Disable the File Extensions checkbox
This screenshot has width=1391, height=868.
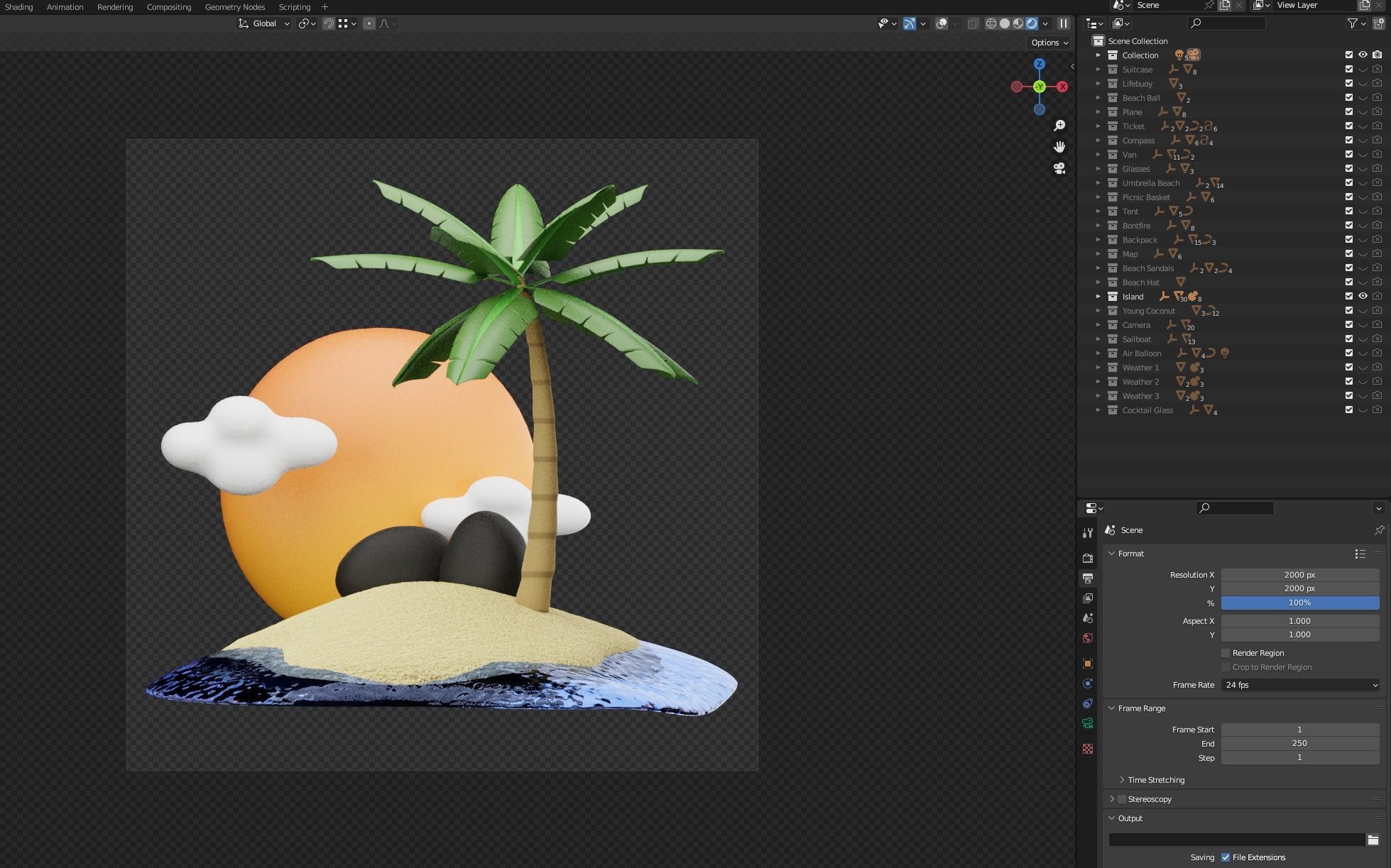1226,857
